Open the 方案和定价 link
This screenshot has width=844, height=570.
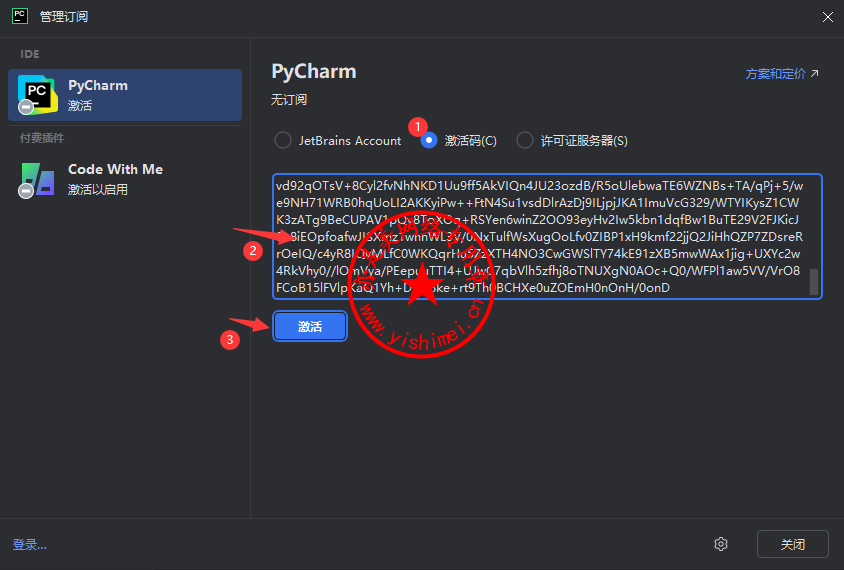tap(775, 74)
